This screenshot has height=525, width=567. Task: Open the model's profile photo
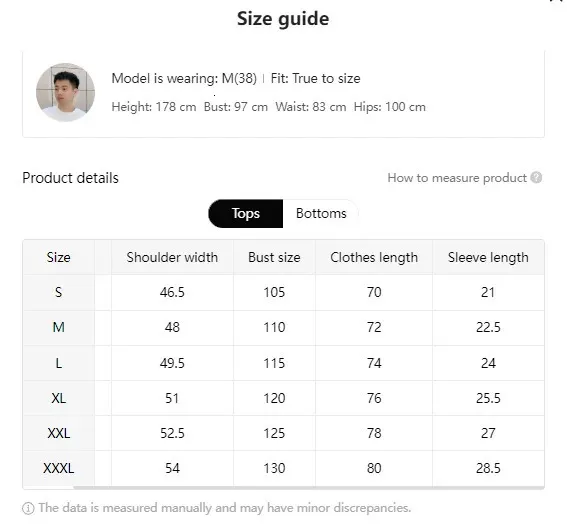[65, 93]
